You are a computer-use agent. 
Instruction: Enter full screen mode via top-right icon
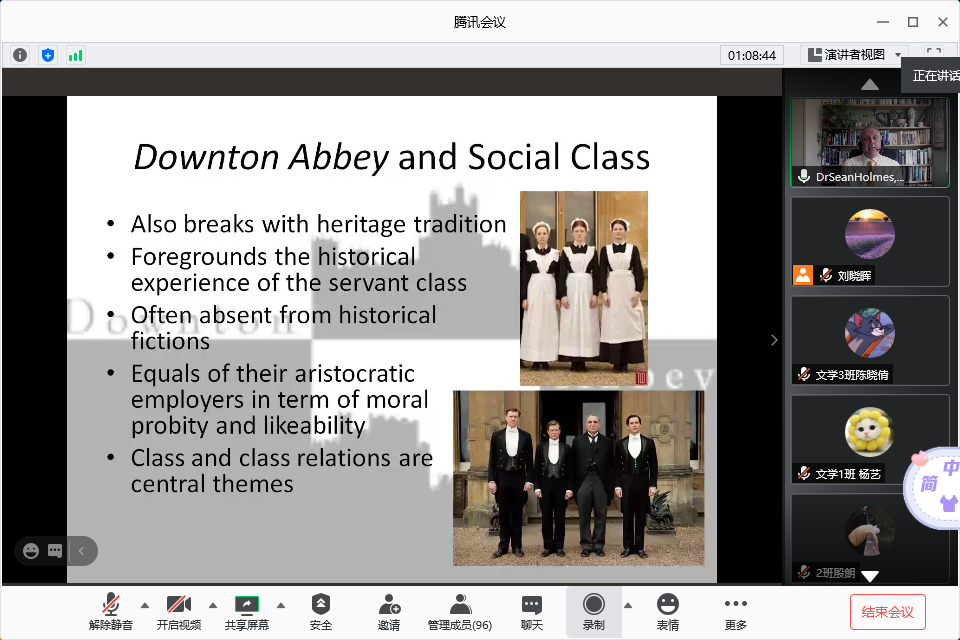point(934,55)
